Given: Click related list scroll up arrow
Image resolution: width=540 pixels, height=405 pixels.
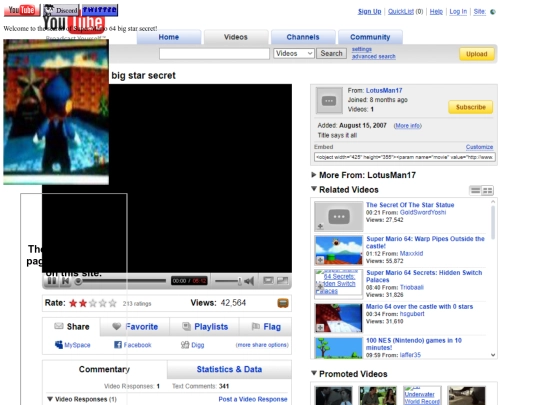Looking at the screenshot, I should [493, 202].
